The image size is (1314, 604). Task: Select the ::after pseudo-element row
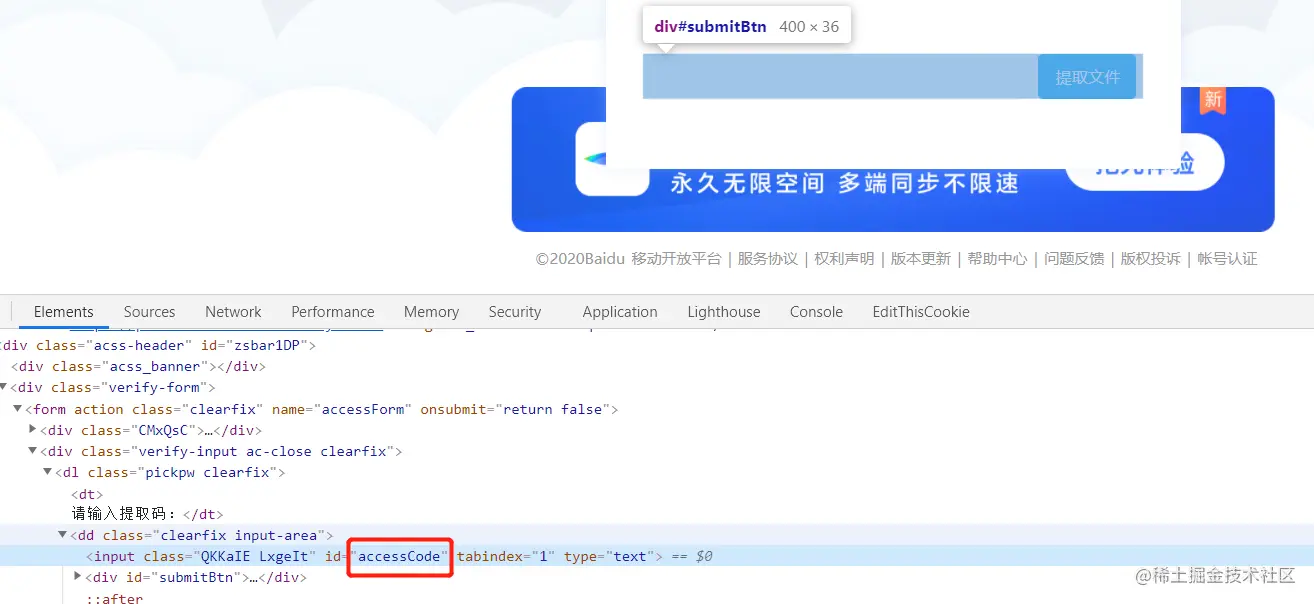coord(114,599)
